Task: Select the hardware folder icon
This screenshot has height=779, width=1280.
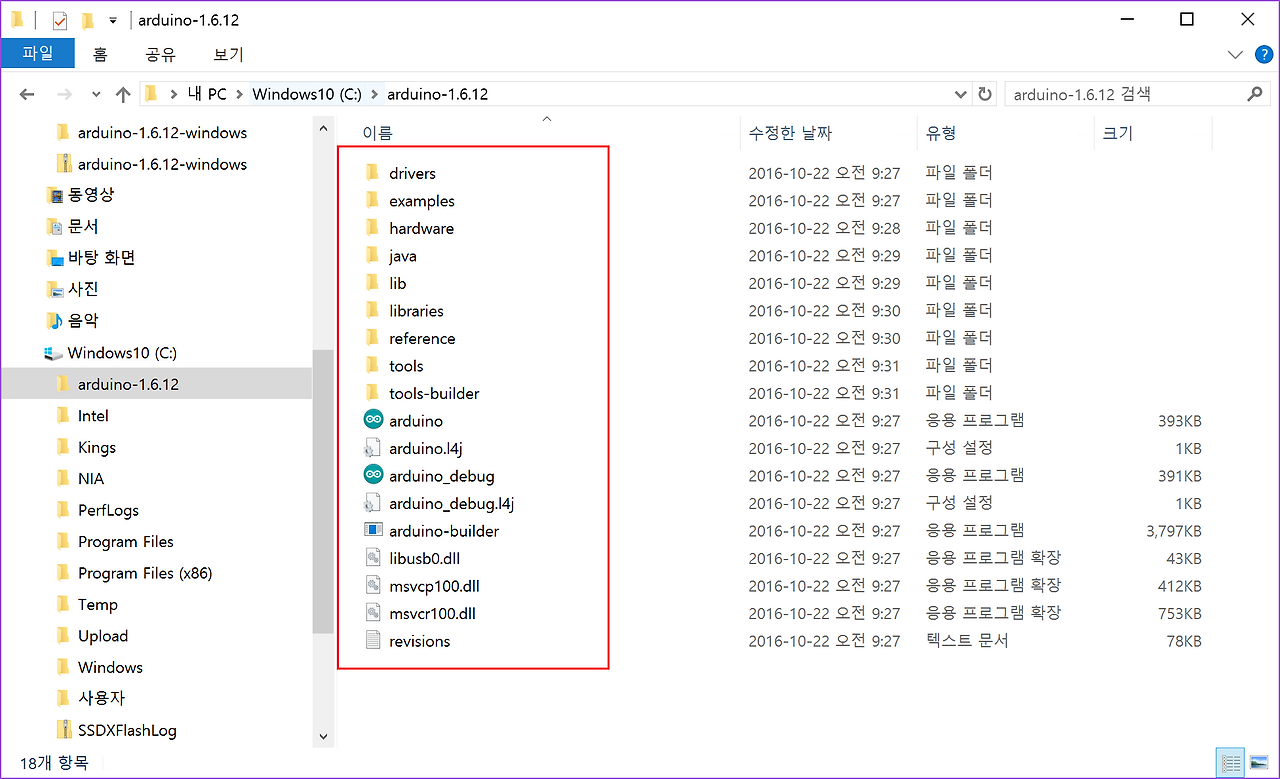Action: (x=372, y=228)
